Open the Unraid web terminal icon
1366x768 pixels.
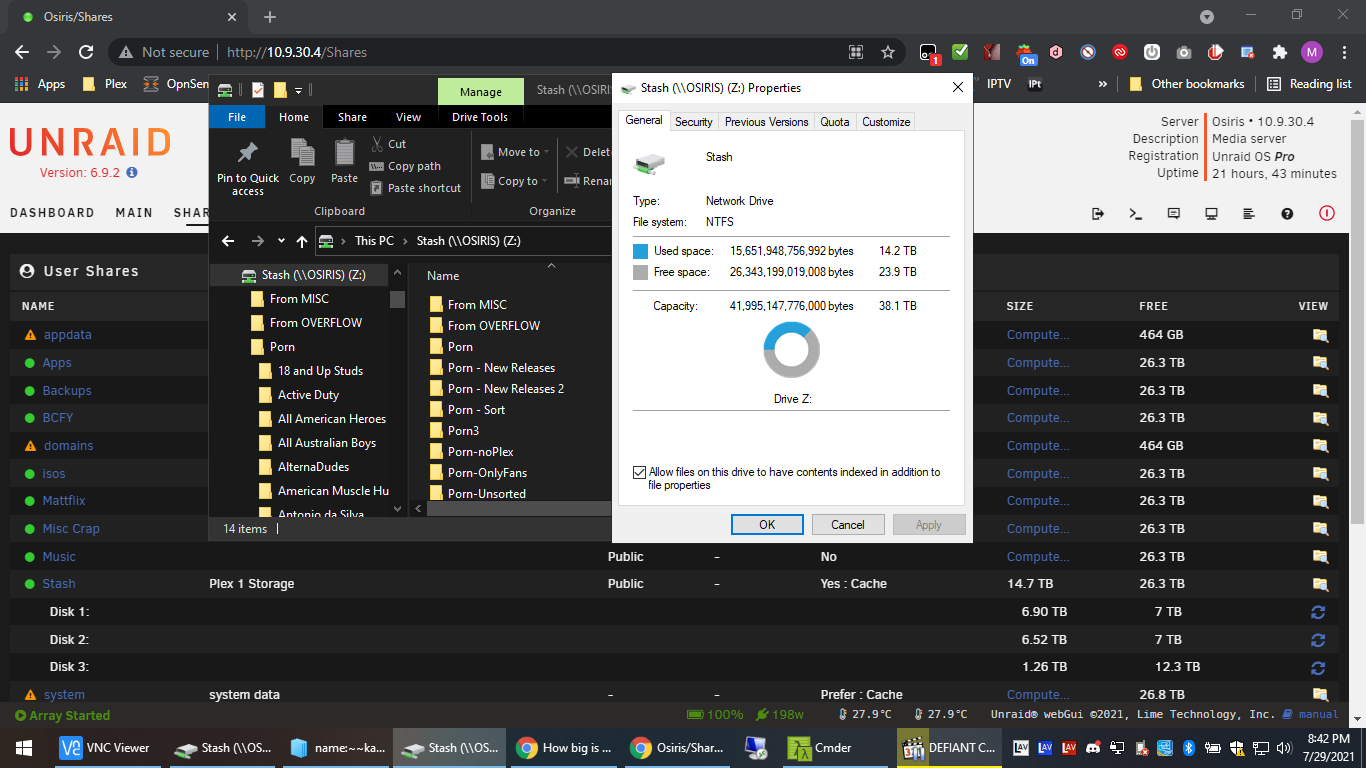[x=1135, y=213]
